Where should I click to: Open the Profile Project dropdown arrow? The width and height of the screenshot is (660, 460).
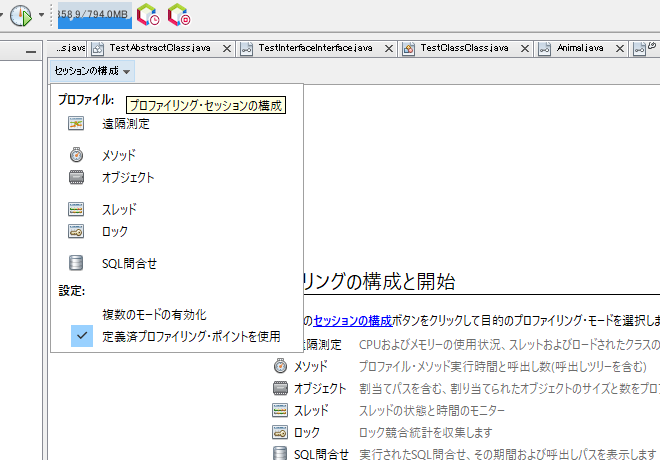(x=41, y=15)
